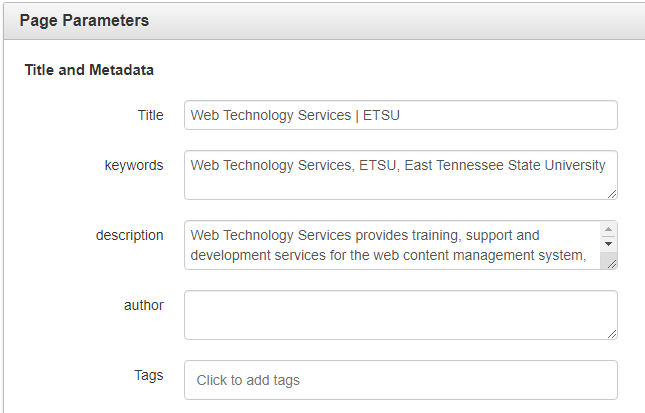Click the description box resize handle
The image size is (645, 413).
[610, 263]
